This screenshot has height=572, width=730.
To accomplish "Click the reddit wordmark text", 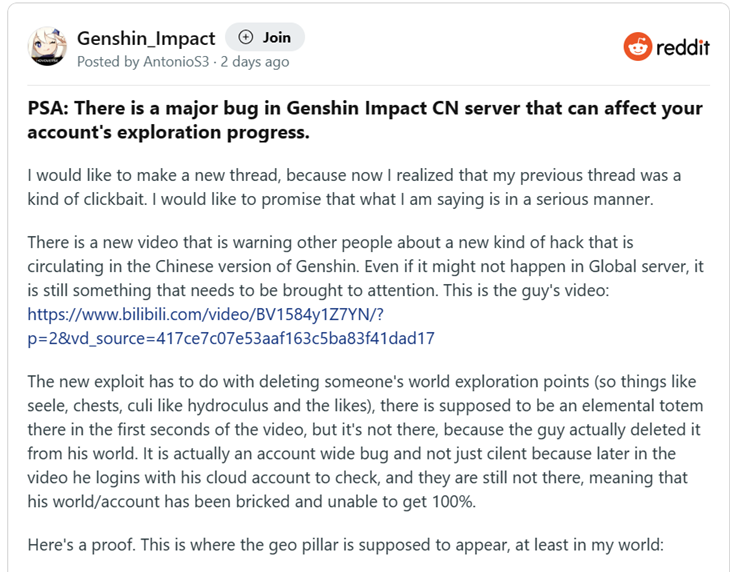I will 683,47.
